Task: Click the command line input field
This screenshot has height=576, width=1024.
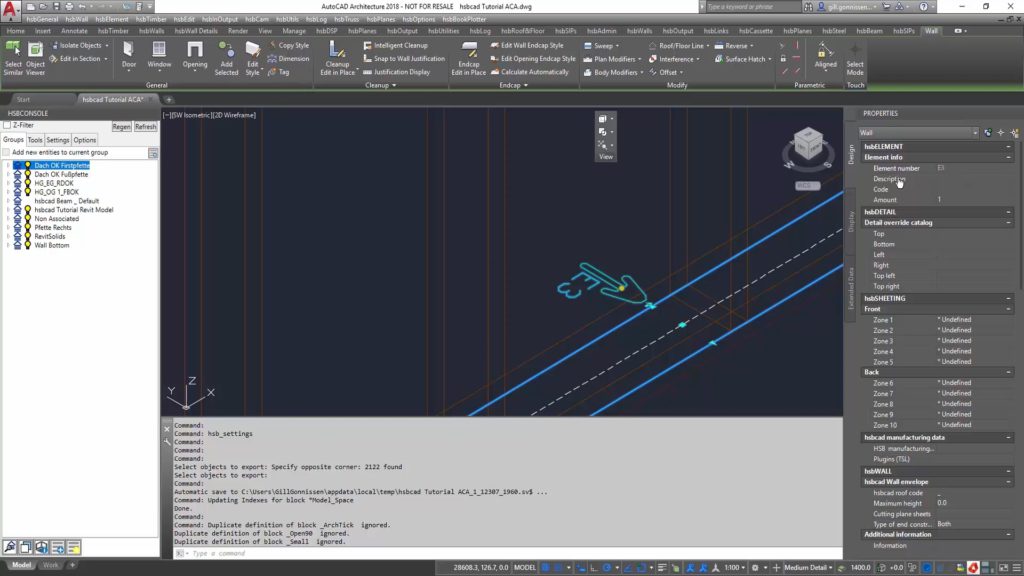Action: [x=509, y=553]
